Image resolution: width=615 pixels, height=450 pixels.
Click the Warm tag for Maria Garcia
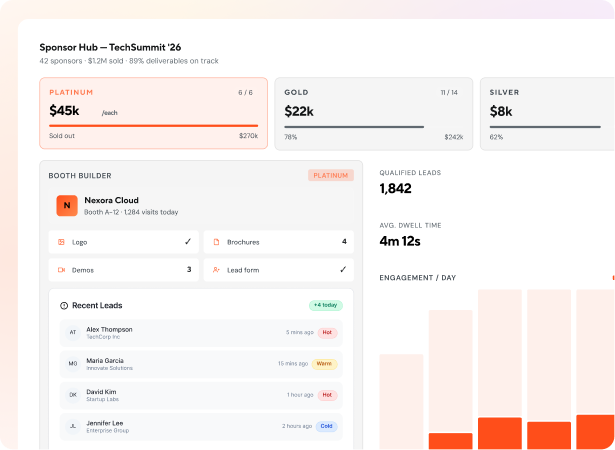click(324, 364)
